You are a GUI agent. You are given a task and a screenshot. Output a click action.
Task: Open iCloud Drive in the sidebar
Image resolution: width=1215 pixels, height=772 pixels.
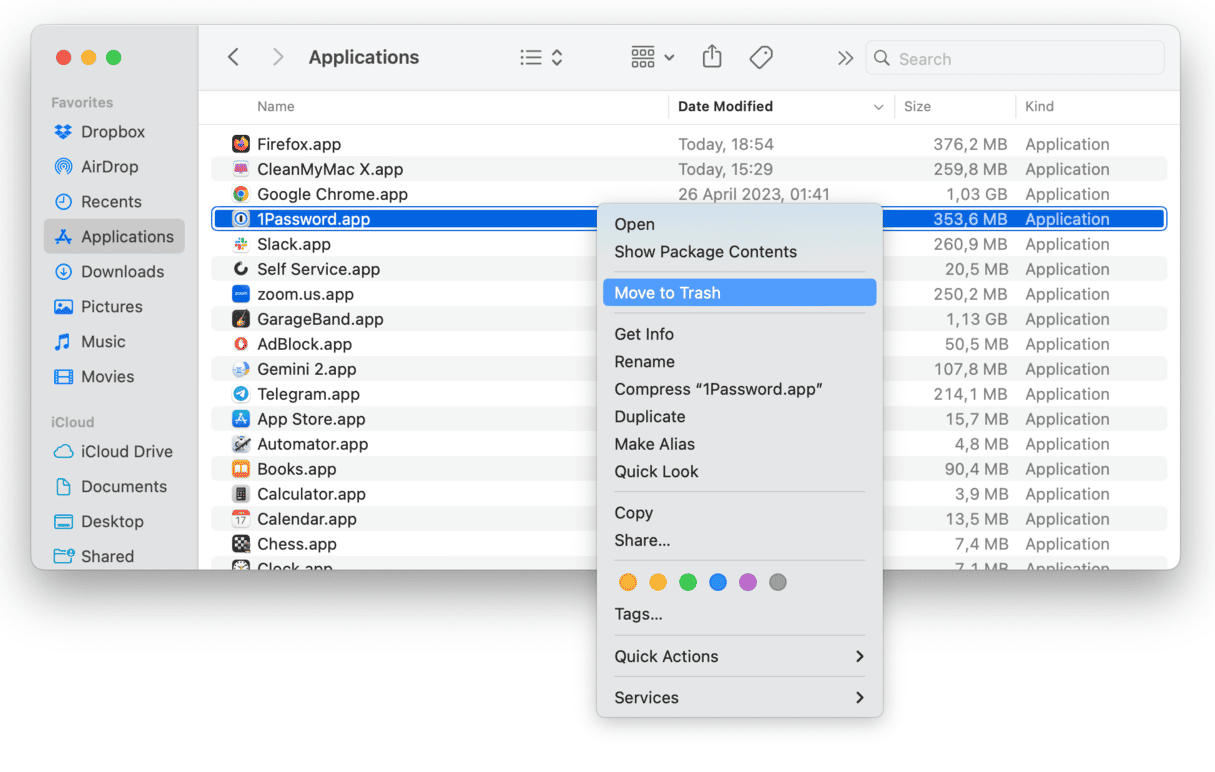[x=126, y=452]
